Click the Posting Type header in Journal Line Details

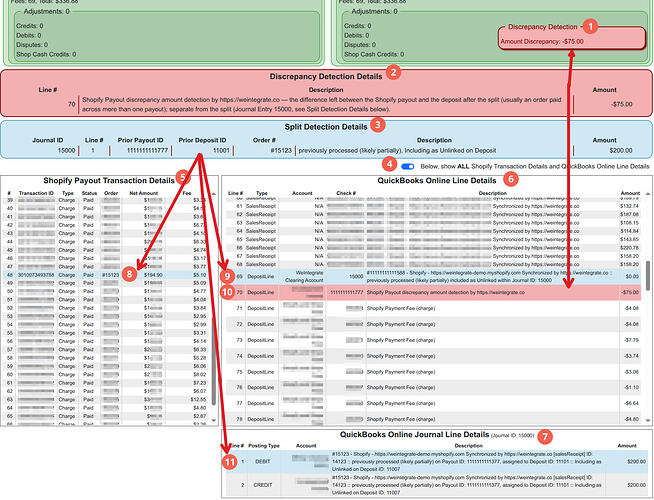coord(264,446)
